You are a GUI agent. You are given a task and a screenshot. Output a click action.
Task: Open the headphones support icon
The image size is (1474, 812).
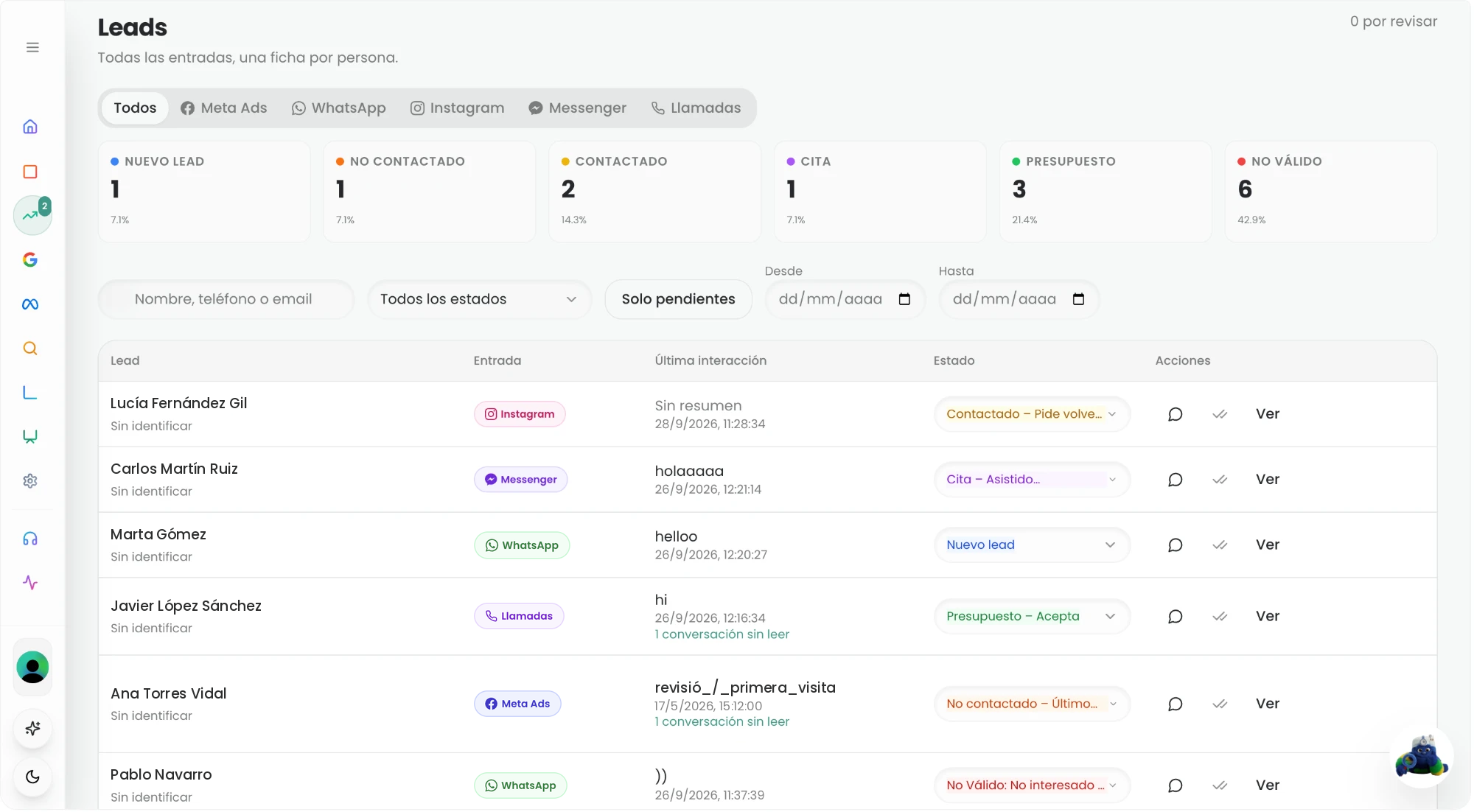30,539
